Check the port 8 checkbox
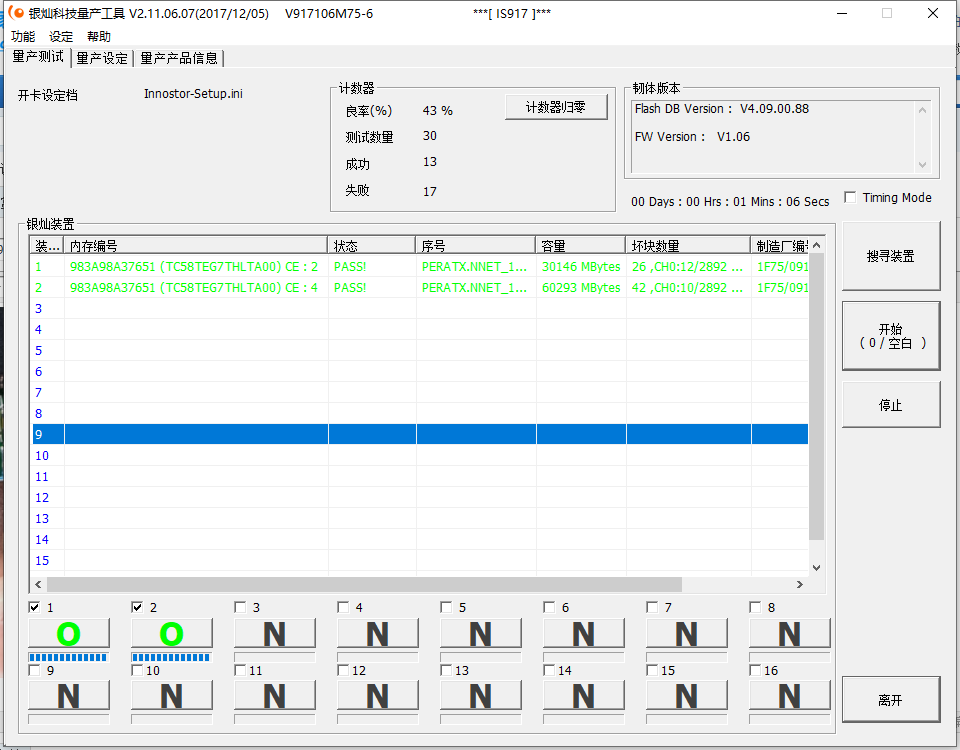The image size is (960, 750). (755, 607)
